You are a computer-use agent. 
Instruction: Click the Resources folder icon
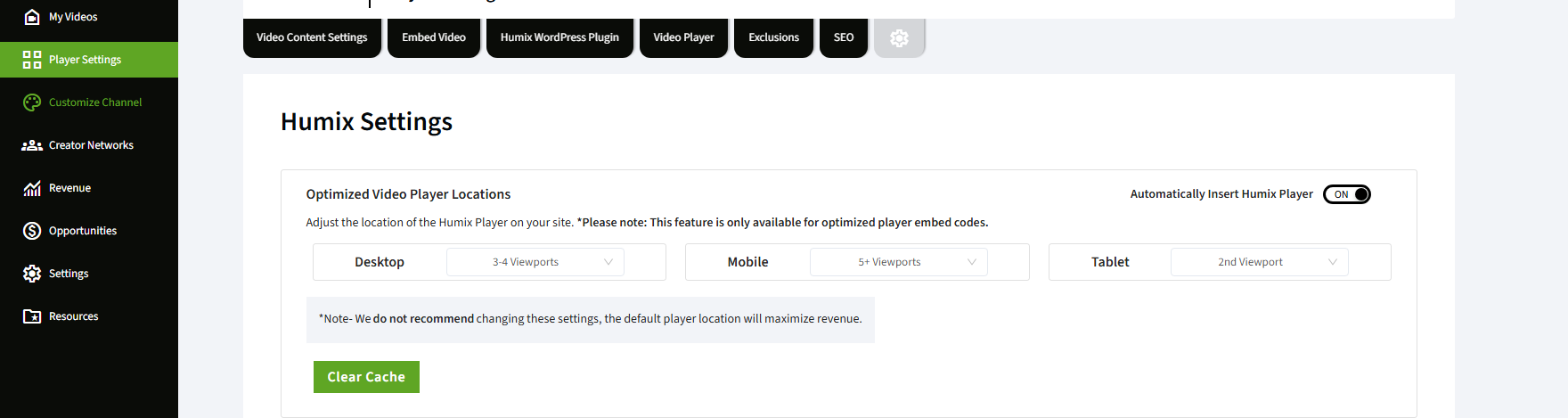(32, 316)
